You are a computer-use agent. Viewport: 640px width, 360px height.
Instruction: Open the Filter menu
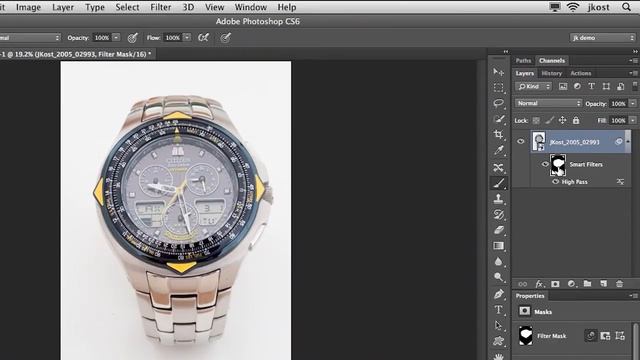(x=160, y=7)
